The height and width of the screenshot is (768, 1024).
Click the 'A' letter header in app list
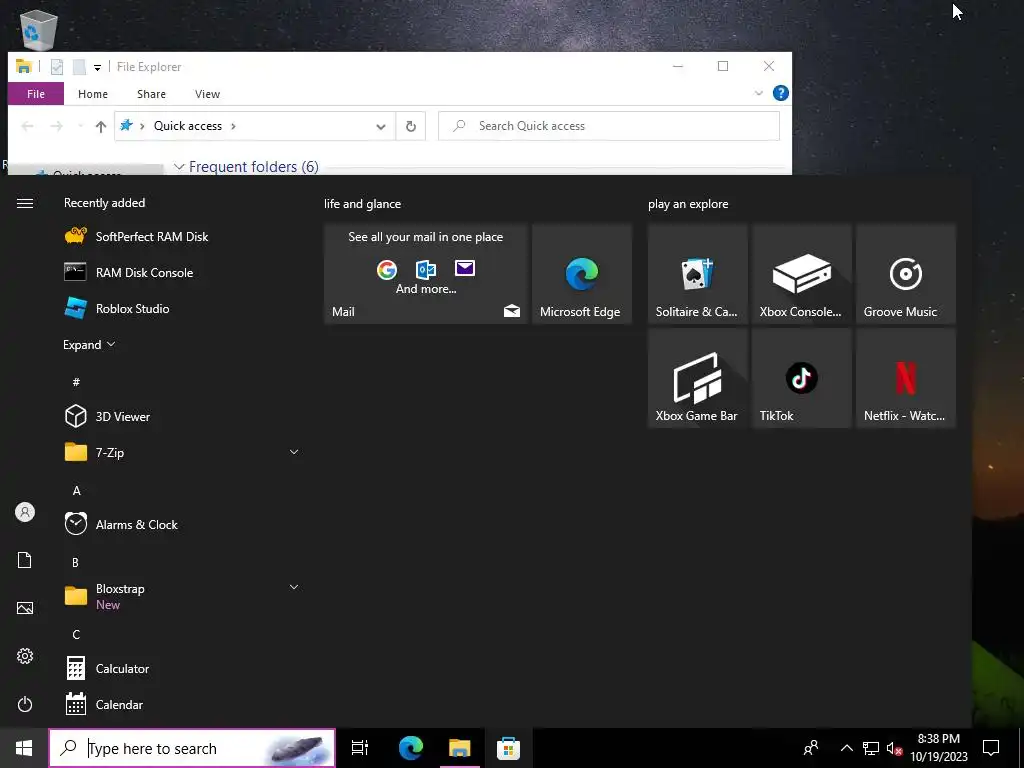pyautogui.click(x=76, y=490)
